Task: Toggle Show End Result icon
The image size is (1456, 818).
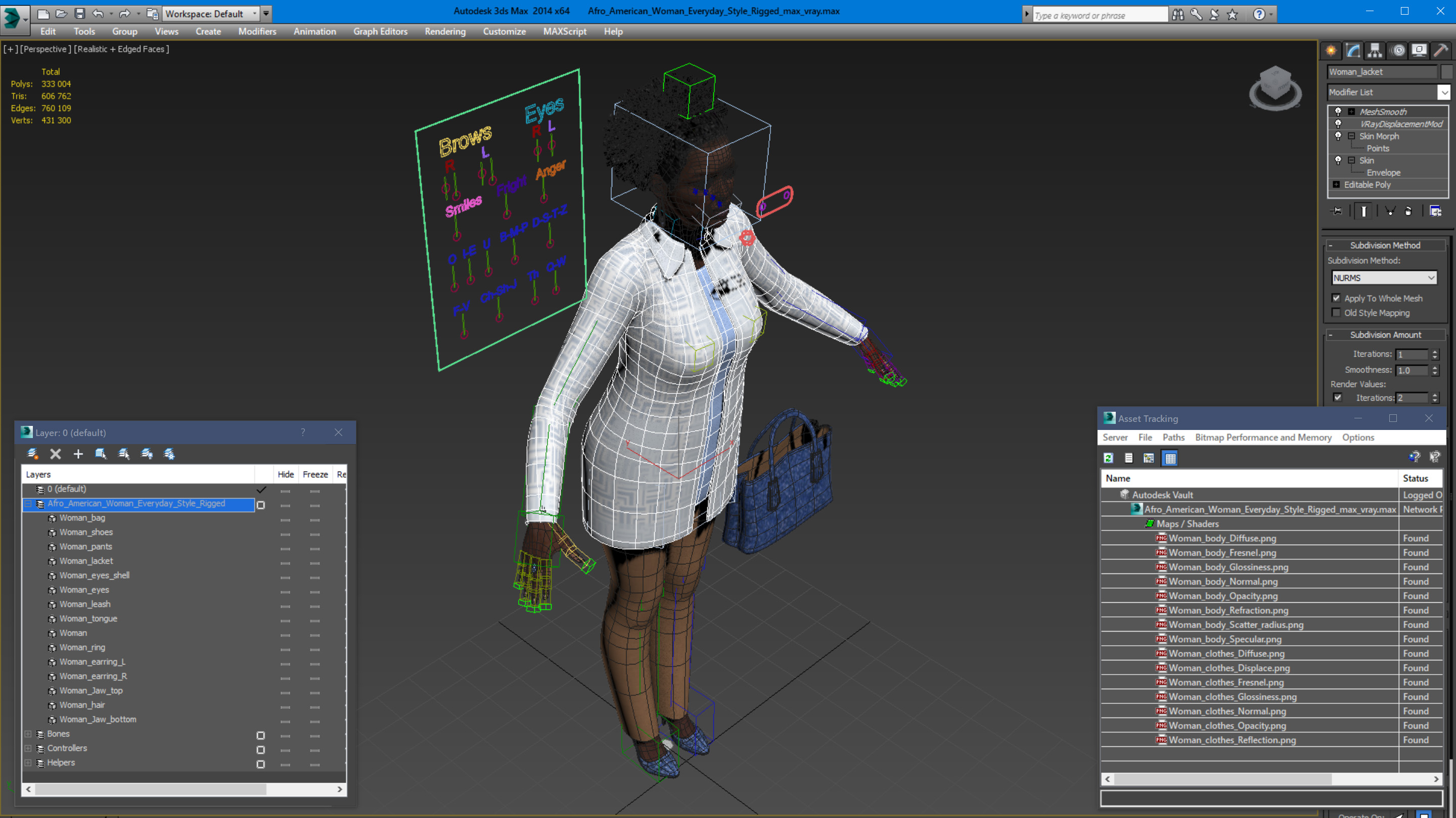Action: tap(1364, 211)
